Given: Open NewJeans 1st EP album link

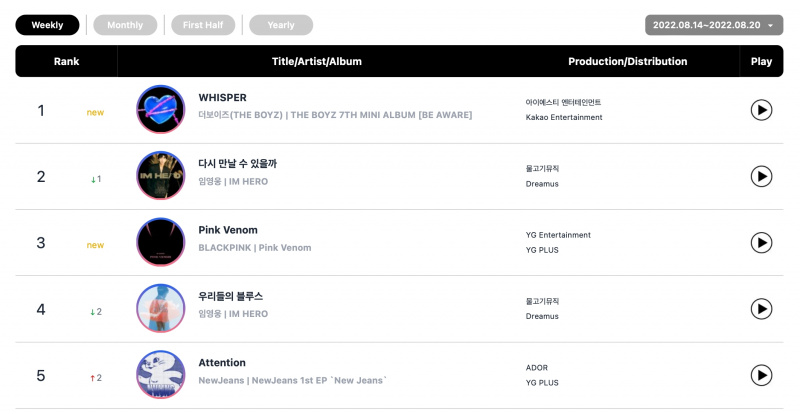Looking at the screenshot, I should [x=319, y=380].
